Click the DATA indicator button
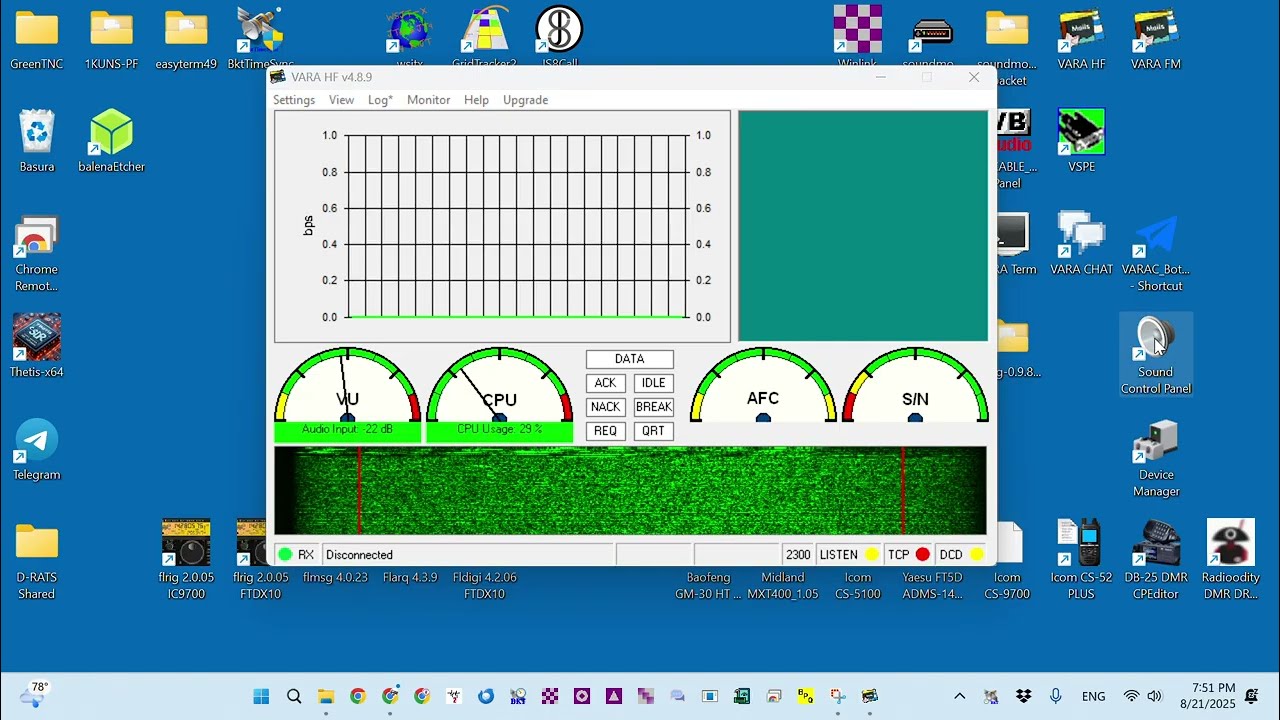This screenshot has height=720, width=1280. click(x=630, y=359)
